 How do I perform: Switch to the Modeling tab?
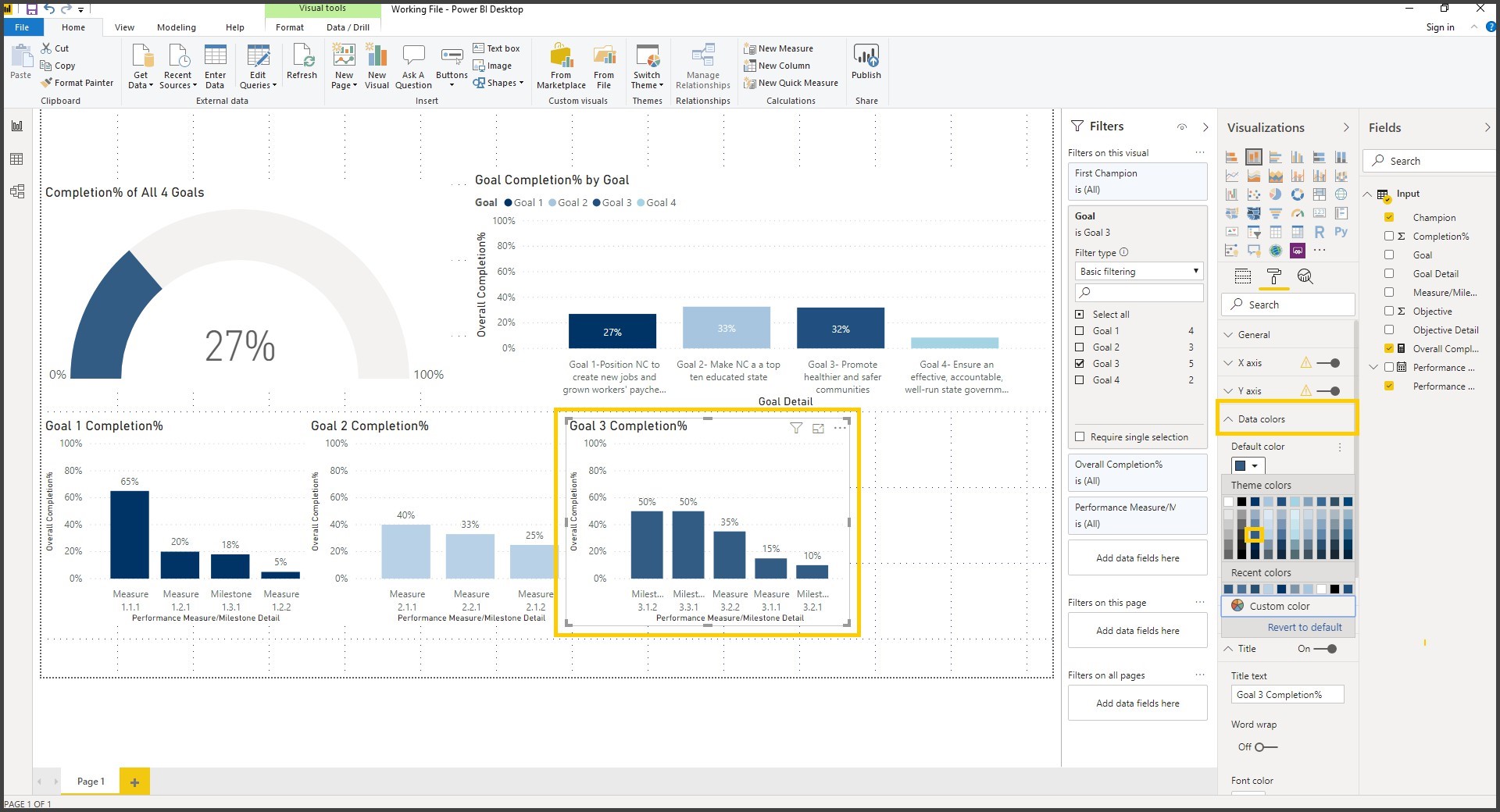pos(177,27)
